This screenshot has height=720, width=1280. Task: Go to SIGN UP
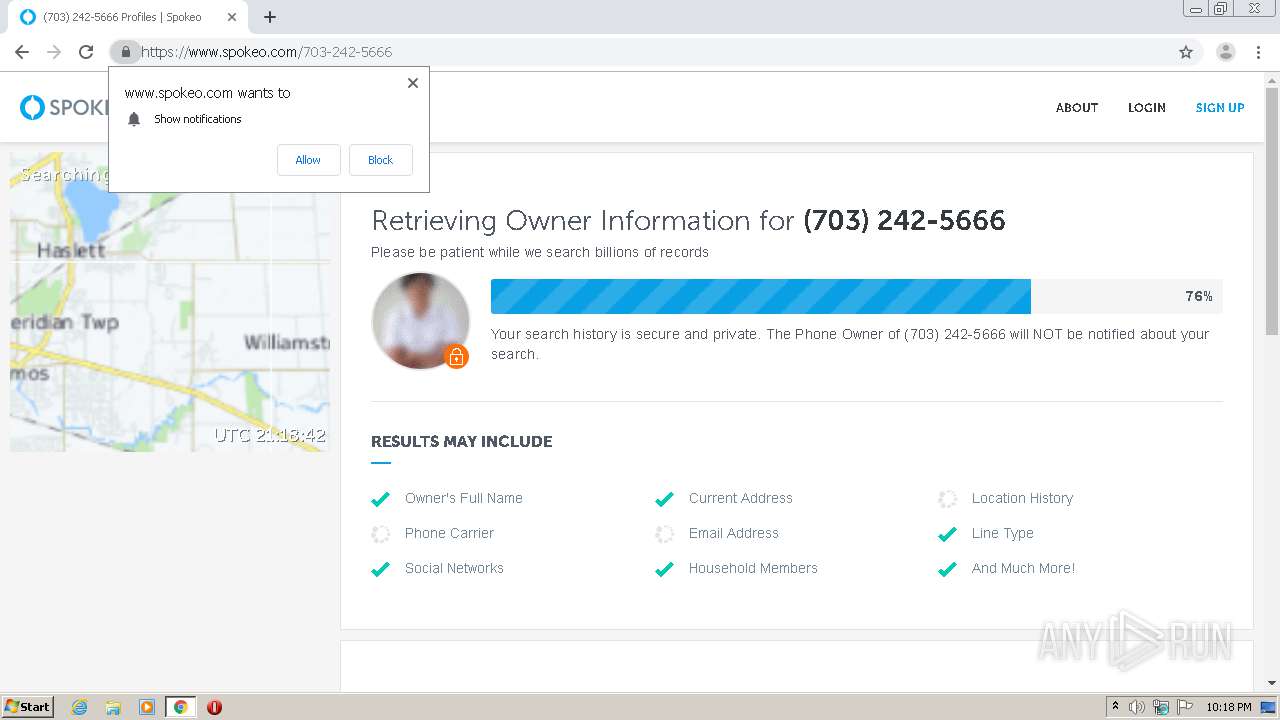1220,108
